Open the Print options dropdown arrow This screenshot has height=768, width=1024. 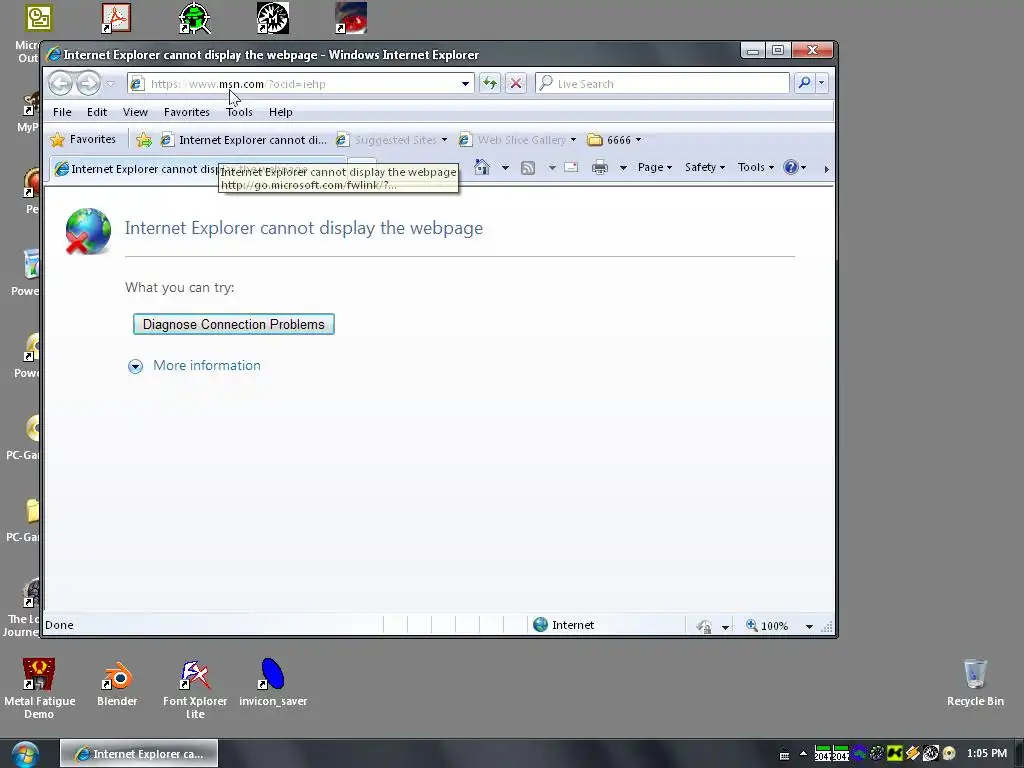pos(623,168)
